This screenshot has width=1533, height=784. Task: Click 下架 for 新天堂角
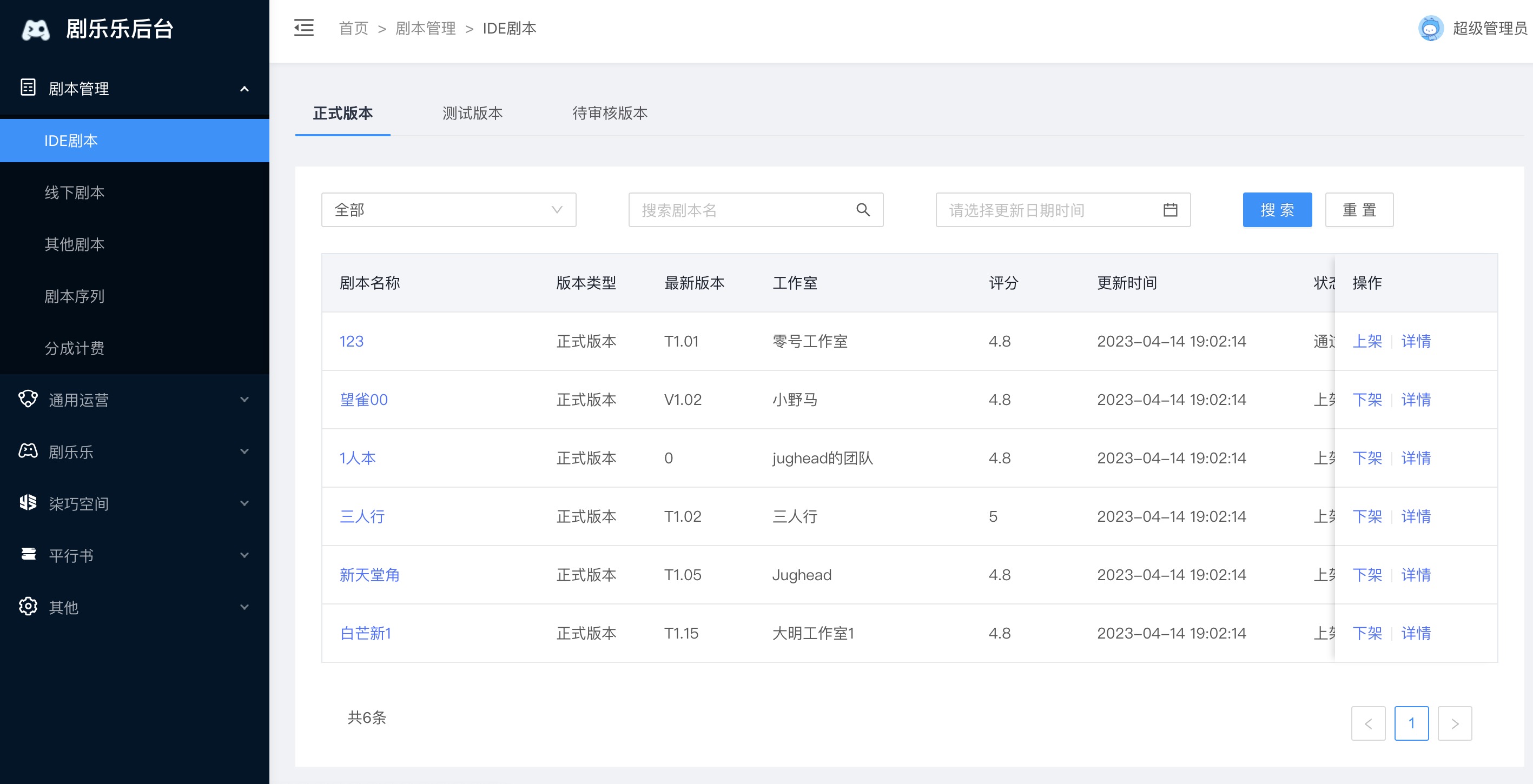(x=1367, y=574)
